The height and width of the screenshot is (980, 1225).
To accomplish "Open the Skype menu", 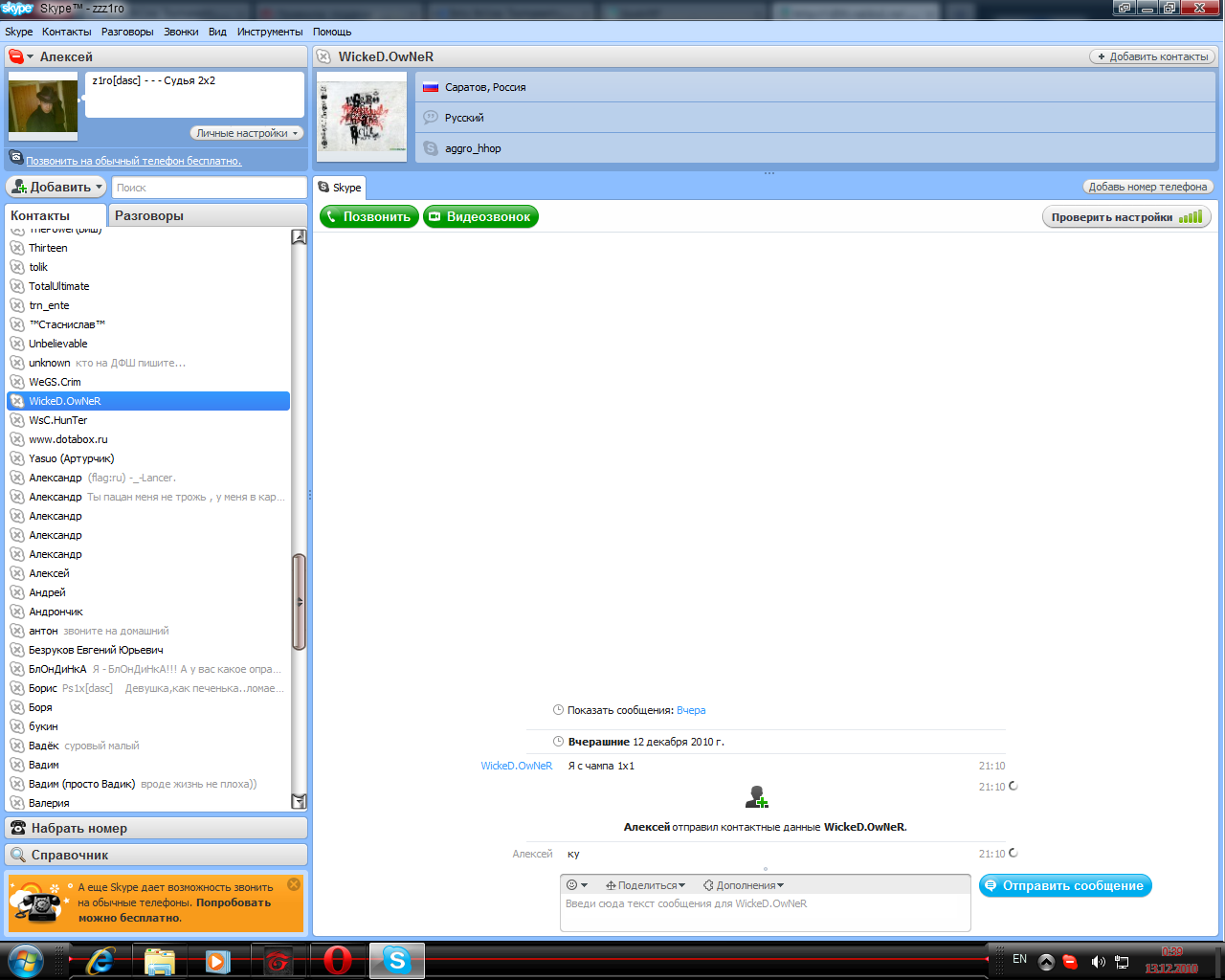I will pyautogui.click(x=19, y=32).
